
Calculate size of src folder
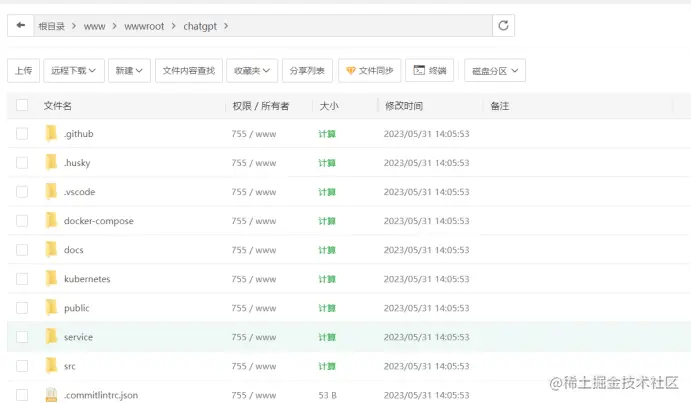[x=327, y=366]
